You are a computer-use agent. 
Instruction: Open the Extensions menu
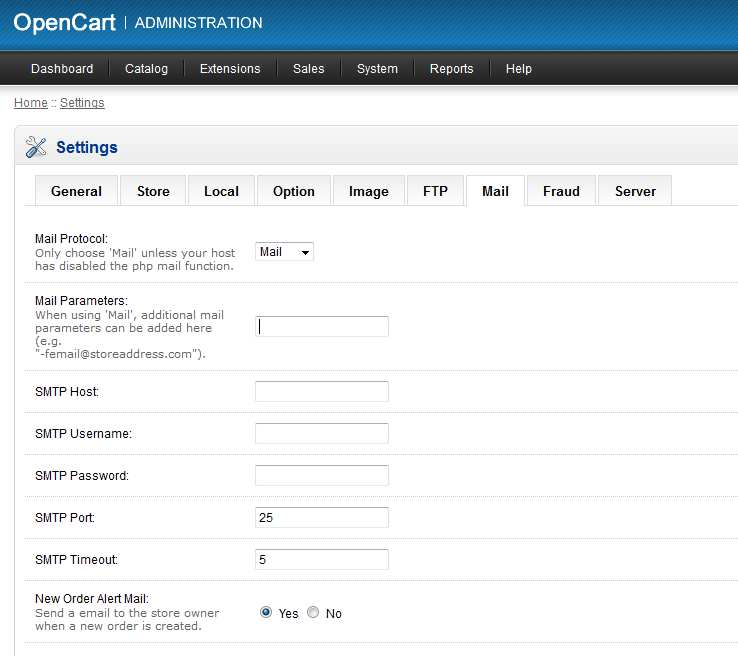(x=230, y=69)
